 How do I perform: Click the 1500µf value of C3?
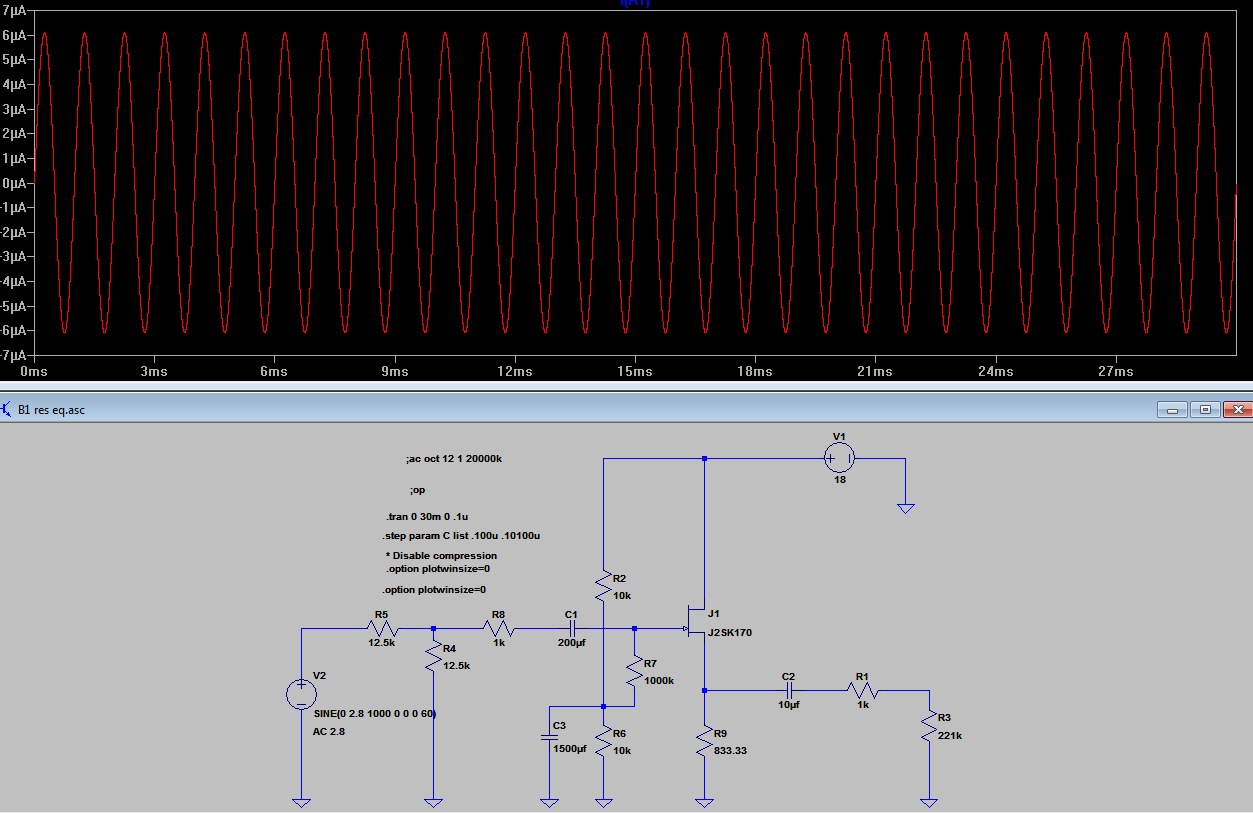(570, 749)
